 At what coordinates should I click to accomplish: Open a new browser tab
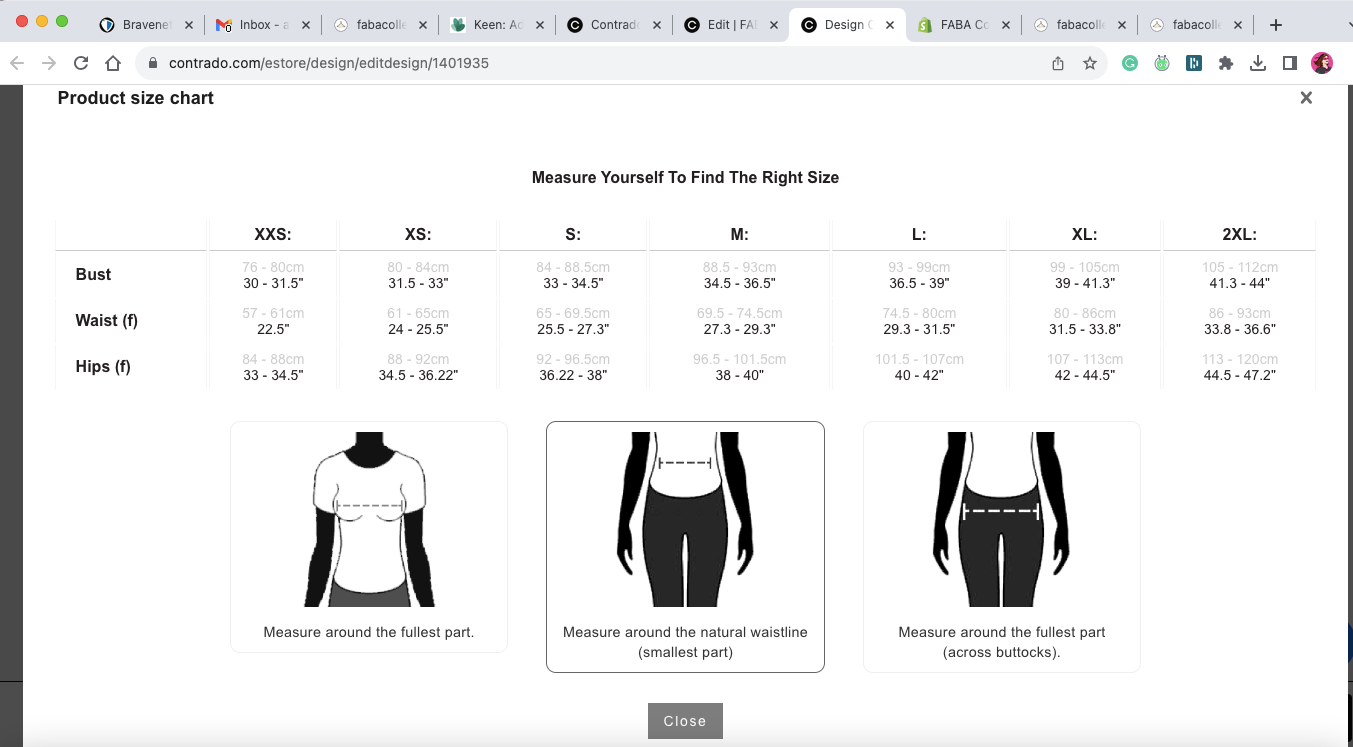(x=1275, y=25)
